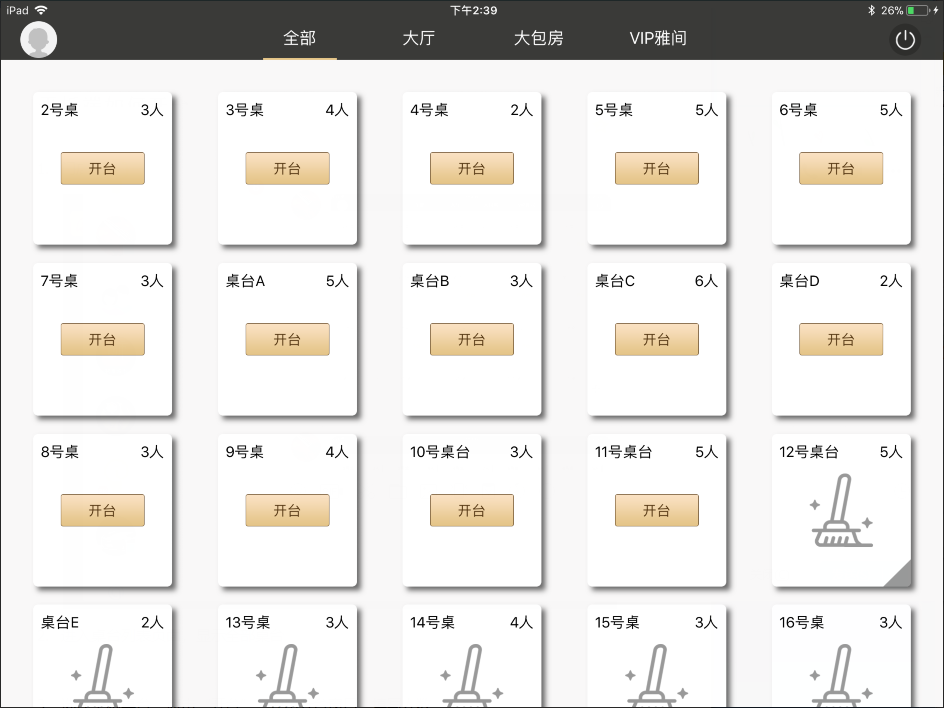Tap the broom icon on 16号桌

841,678
